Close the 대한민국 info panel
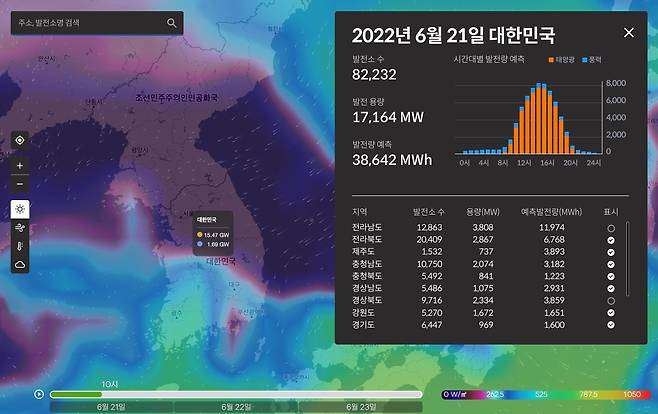This screenshot has width=658, height=414. click(x=628, y=33)
